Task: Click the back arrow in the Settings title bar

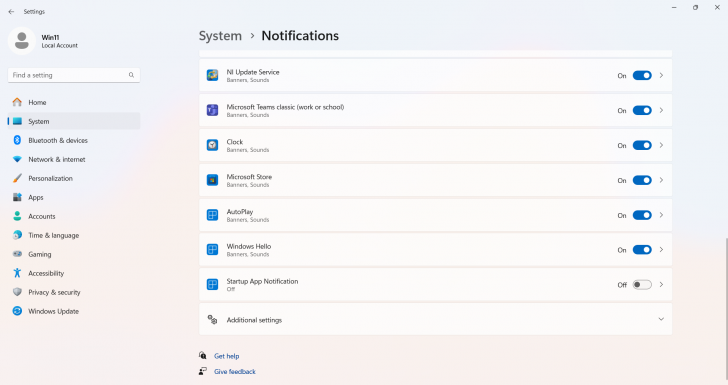Action: pyautogui.click(x=11, y=12)
